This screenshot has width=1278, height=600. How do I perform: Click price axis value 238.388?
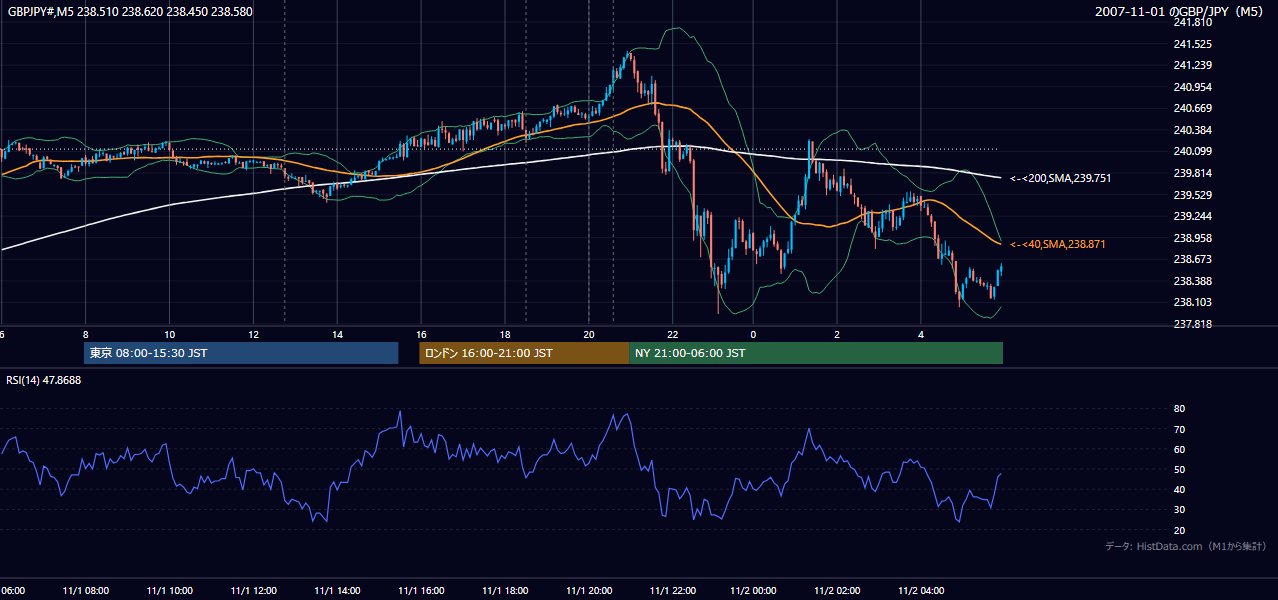[1192, 281]
